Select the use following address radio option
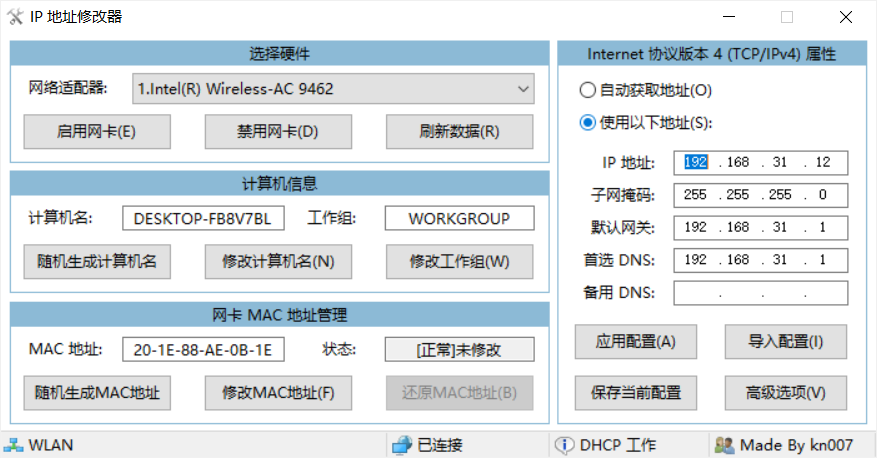This screenshot has height=458, width=877. click(588, 123)
